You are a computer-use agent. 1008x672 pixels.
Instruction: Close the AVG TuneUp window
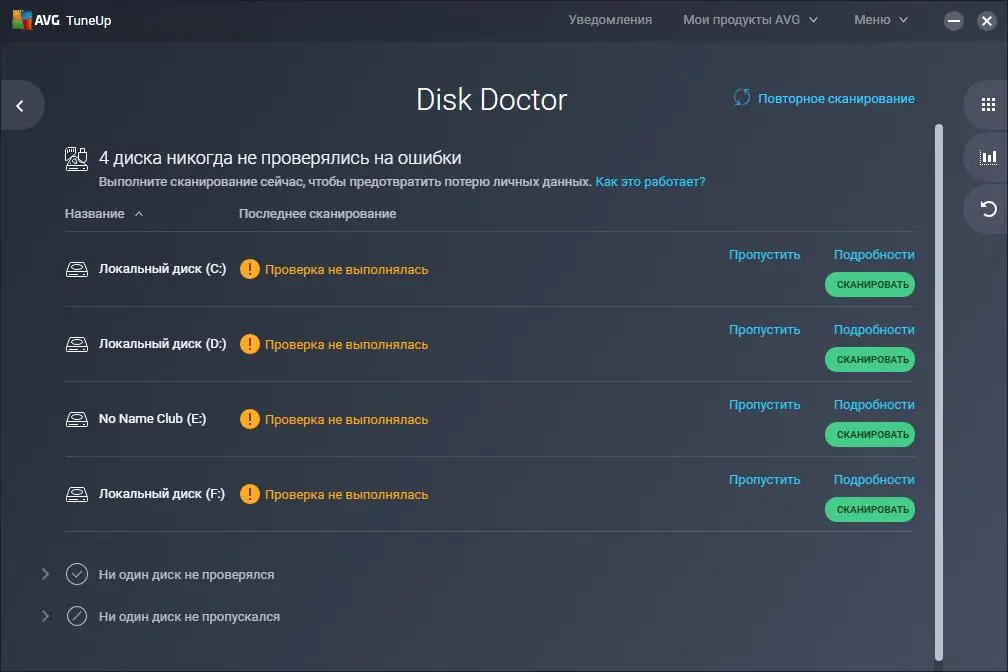pos(987,21)
